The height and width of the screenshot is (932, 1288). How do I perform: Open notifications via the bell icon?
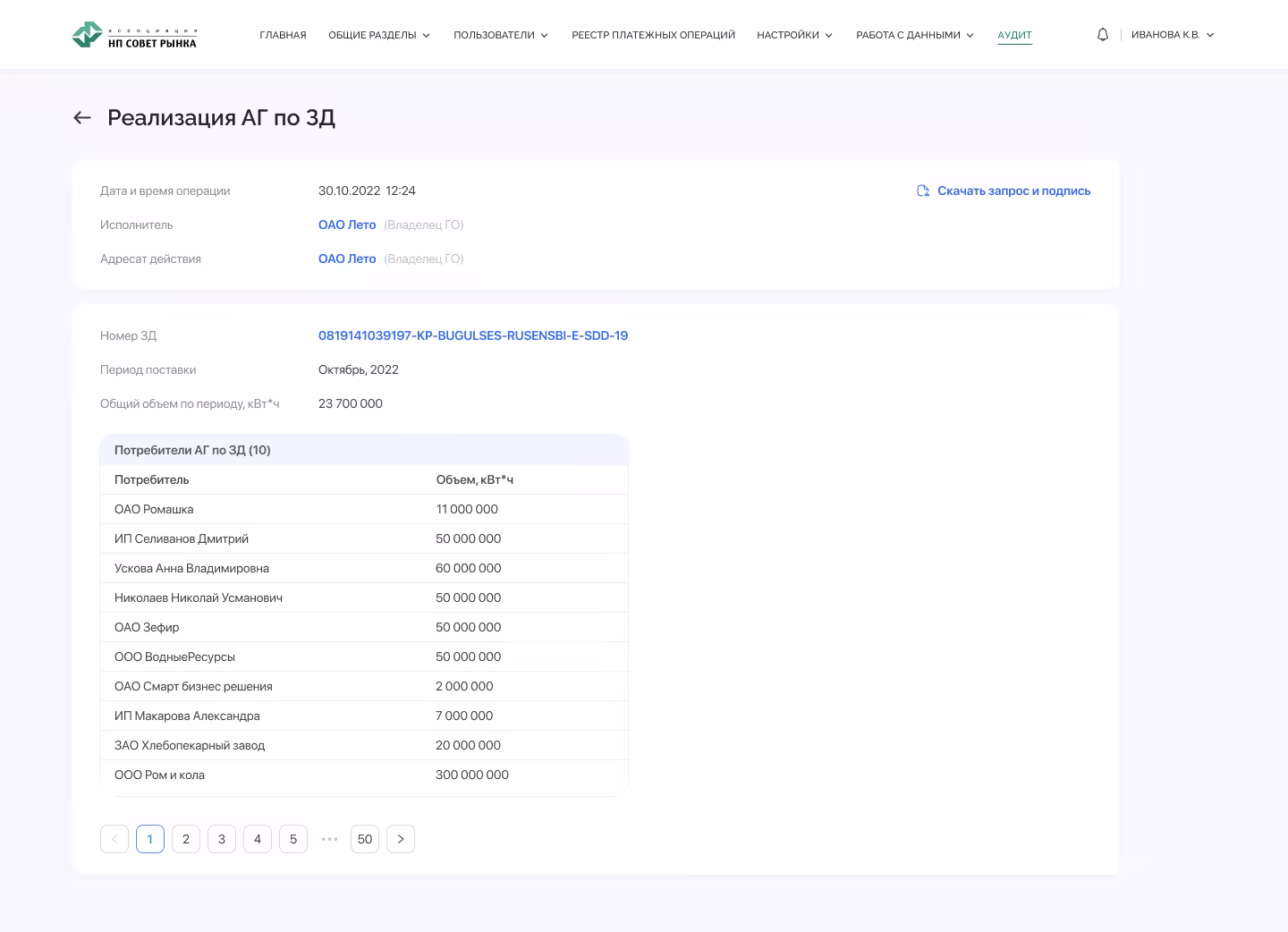coord(1102,35)
